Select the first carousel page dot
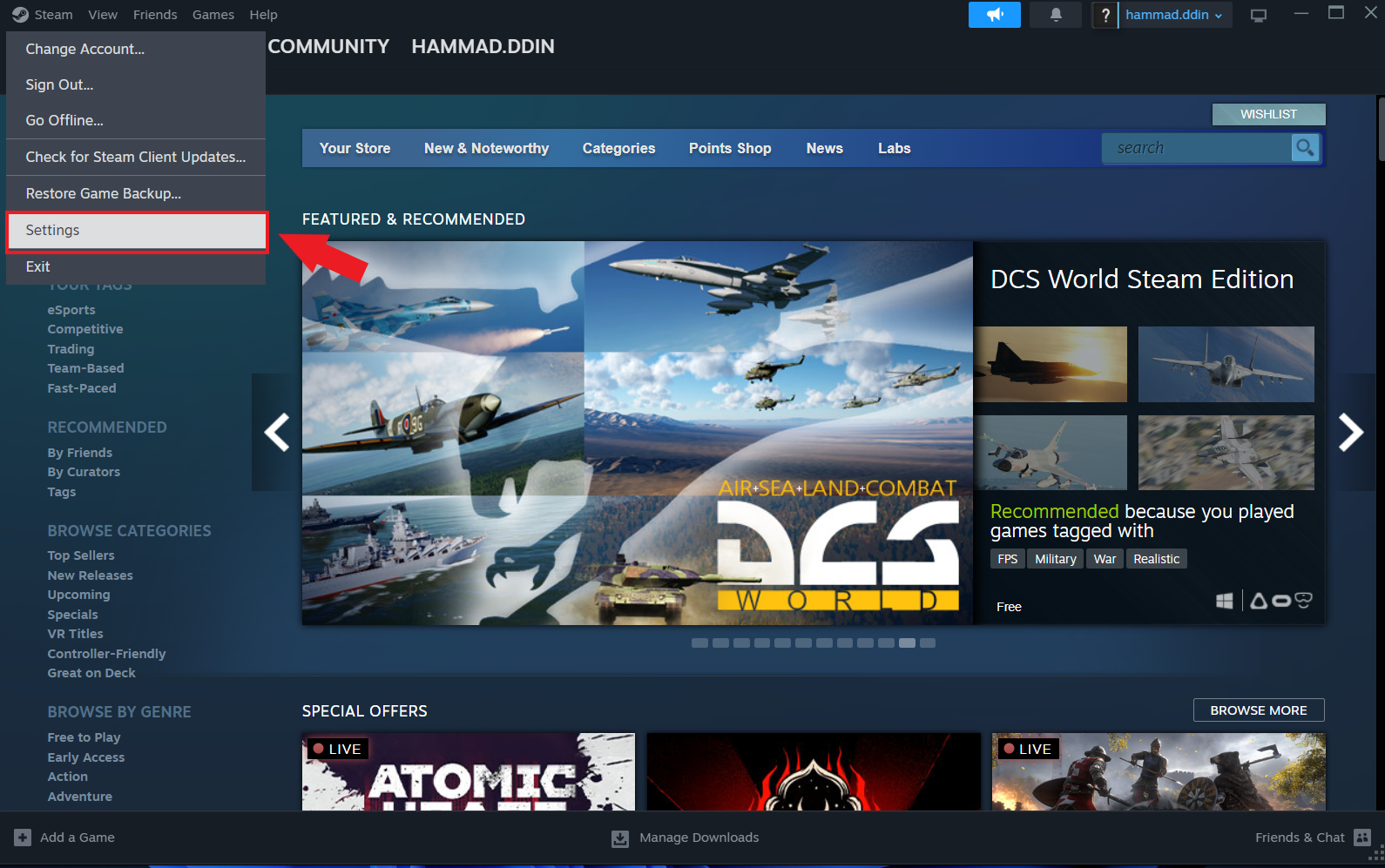1385x868 pixels. 699,643
